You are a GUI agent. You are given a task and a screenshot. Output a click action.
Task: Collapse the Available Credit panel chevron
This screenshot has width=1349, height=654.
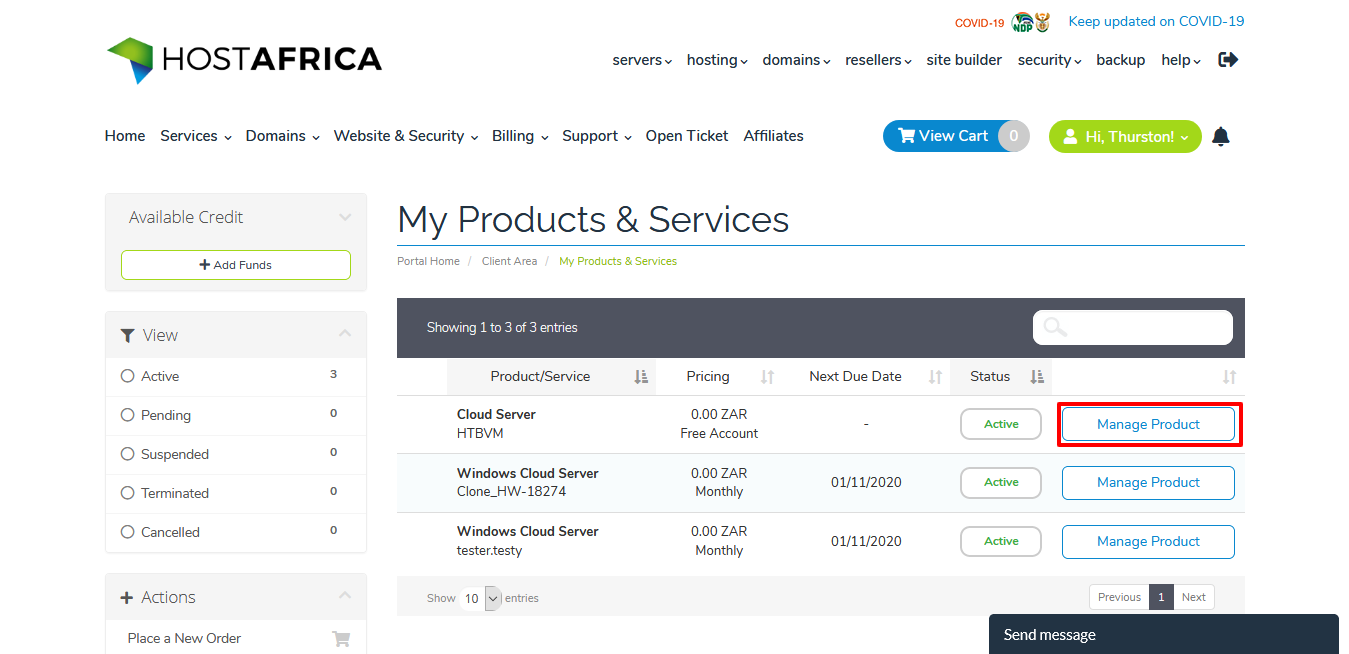pyautogui.click(x=345, y=217)
